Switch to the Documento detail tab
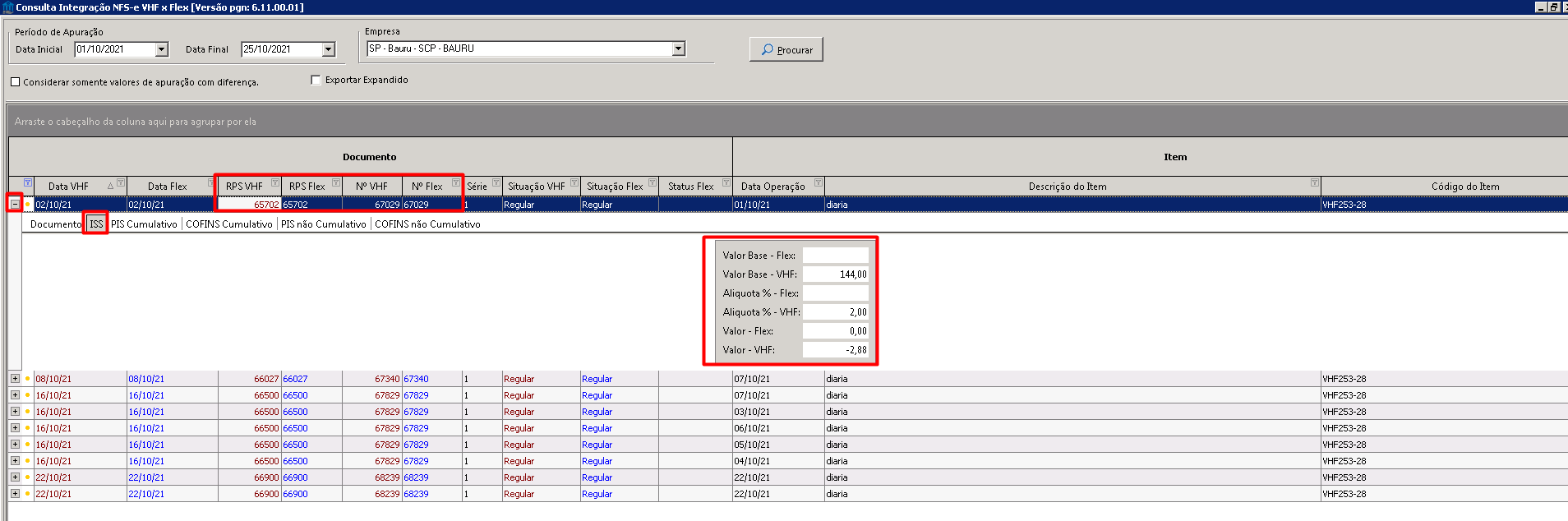Image resolution: width=1568 pixels, height=521 pixels. (56, 224)
